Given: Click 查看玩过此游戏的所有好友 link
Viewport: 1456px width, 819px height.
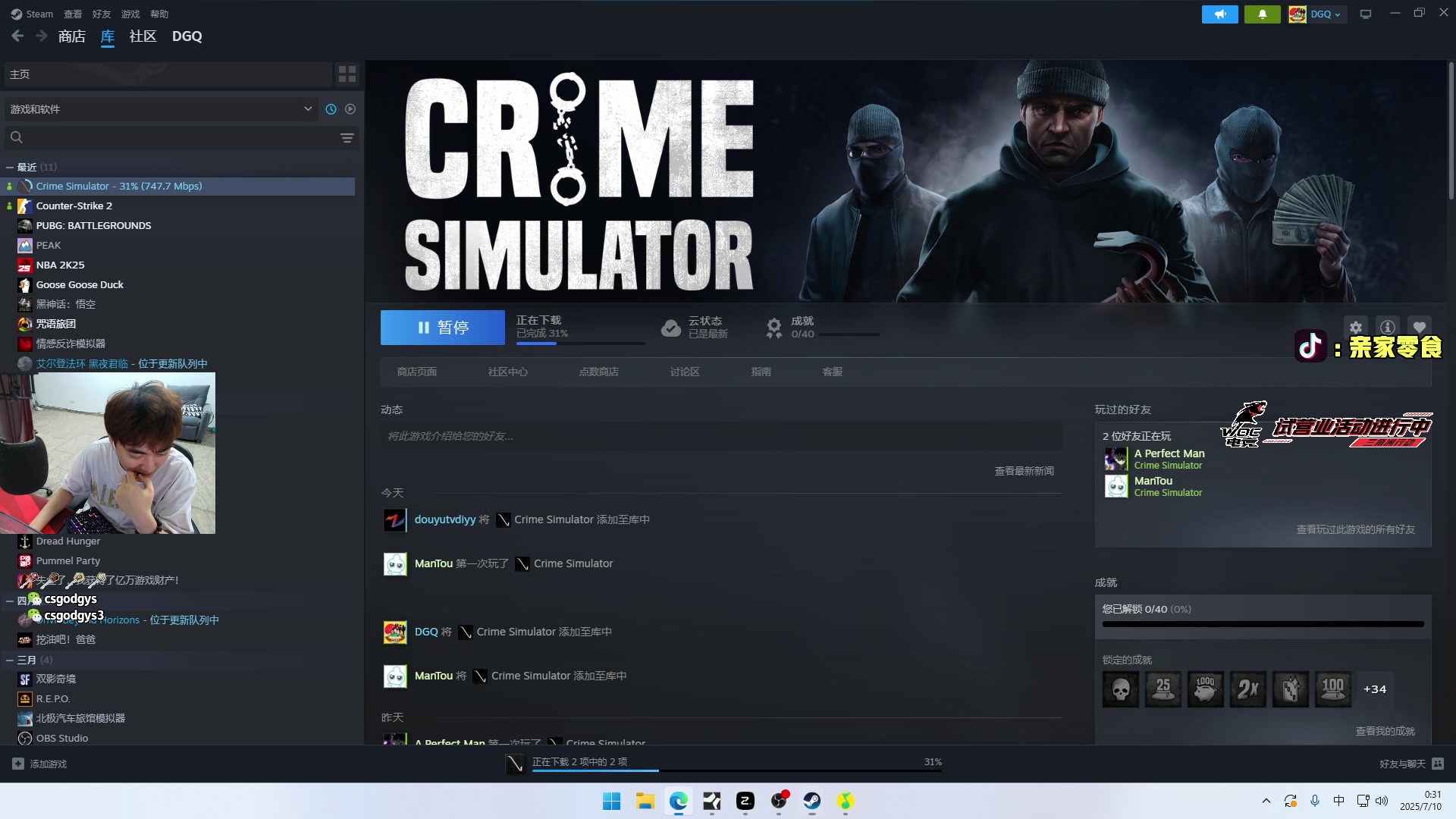Looking at the screenshot, I should point(1355,530).
